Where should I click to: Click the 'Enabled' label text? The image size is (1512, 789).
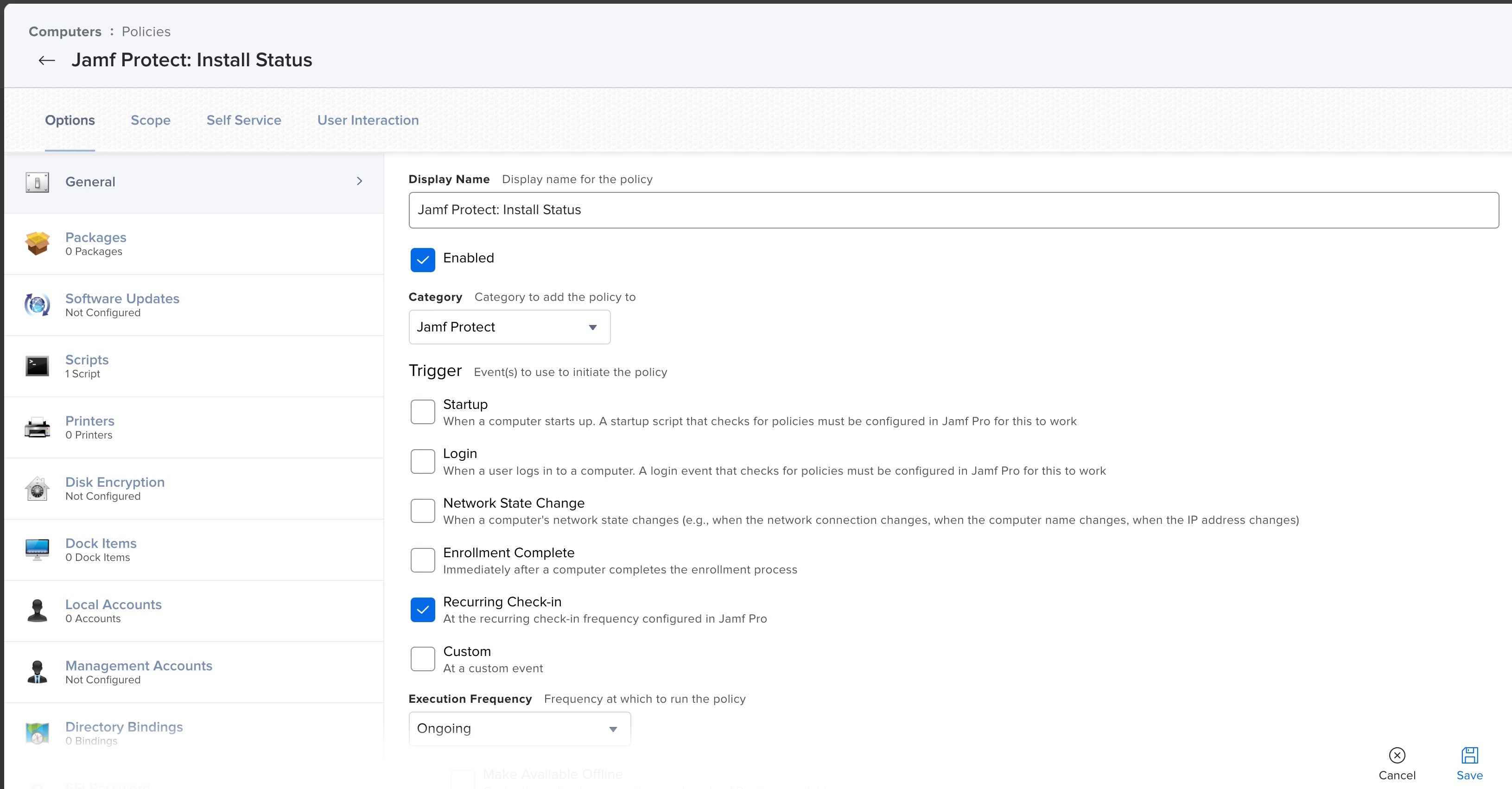tap(469, 258)
